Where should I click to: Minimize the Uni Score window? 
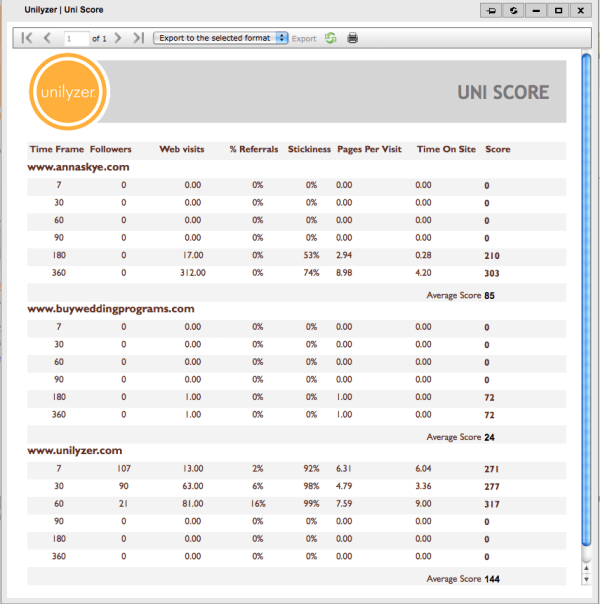click(536, 10)
